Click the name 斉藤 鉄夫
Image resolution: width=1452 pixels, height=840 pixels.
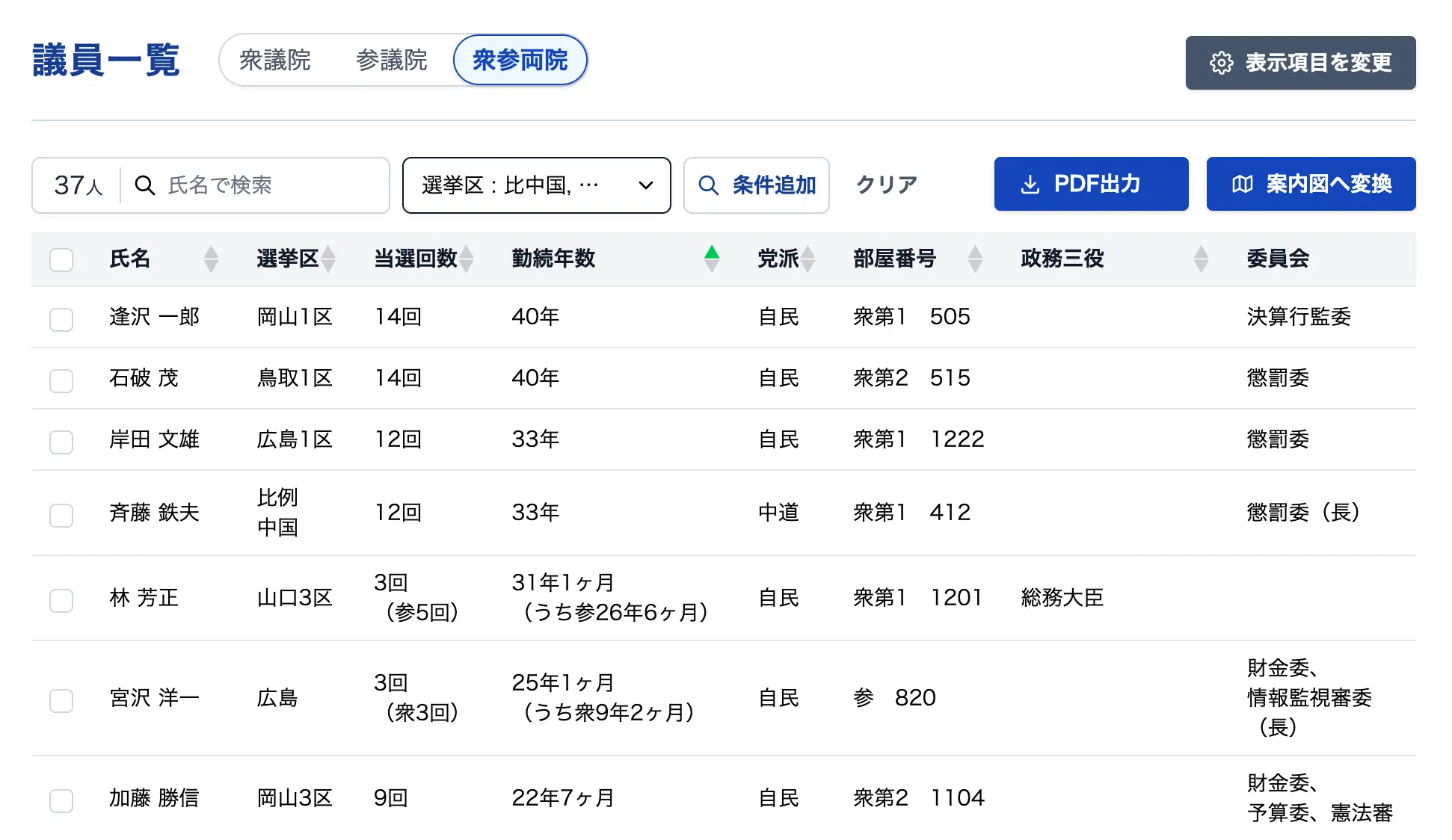[154, 513]
